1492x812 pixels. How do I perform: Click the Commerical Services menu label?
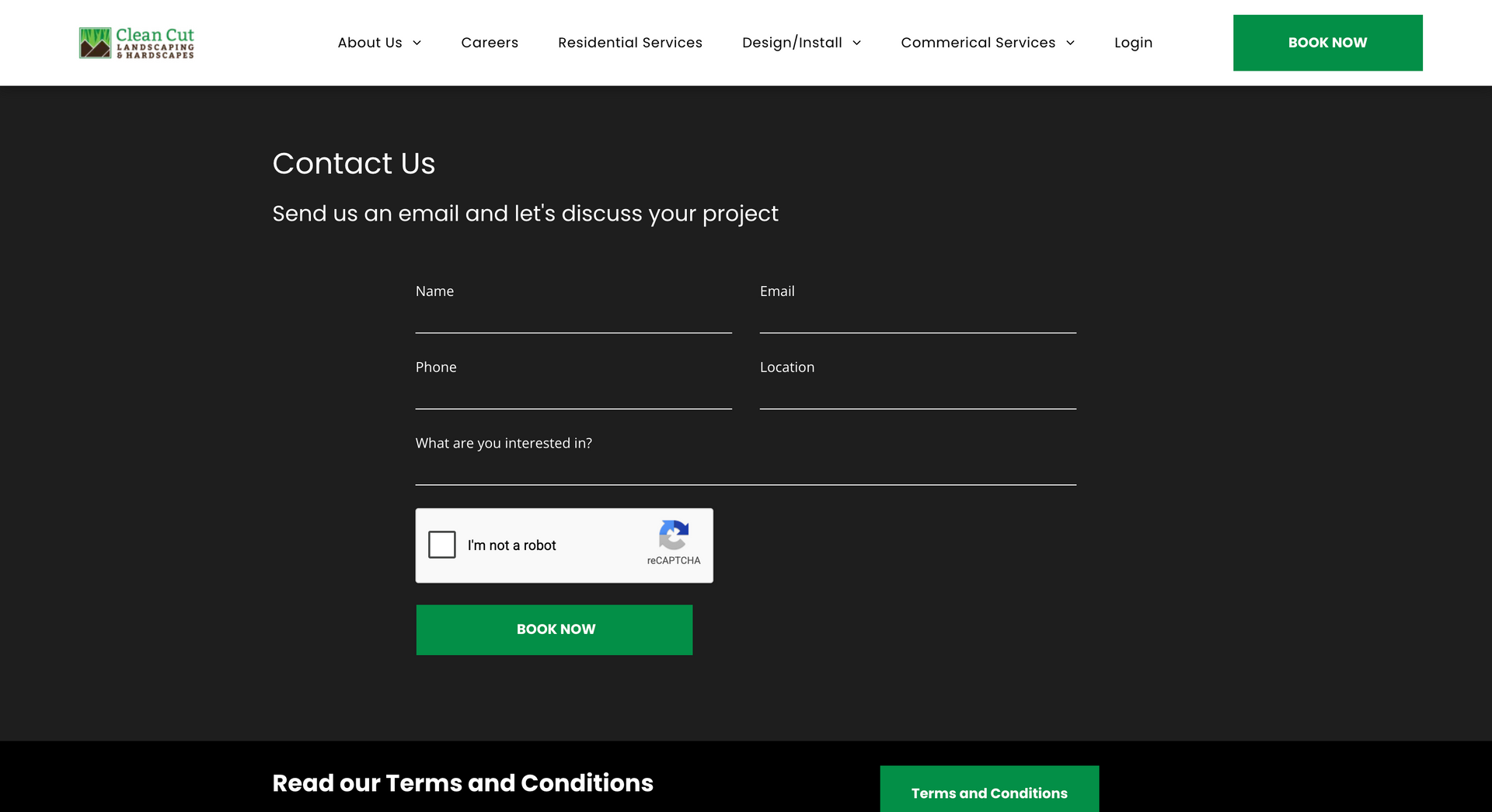click(978, 43)
